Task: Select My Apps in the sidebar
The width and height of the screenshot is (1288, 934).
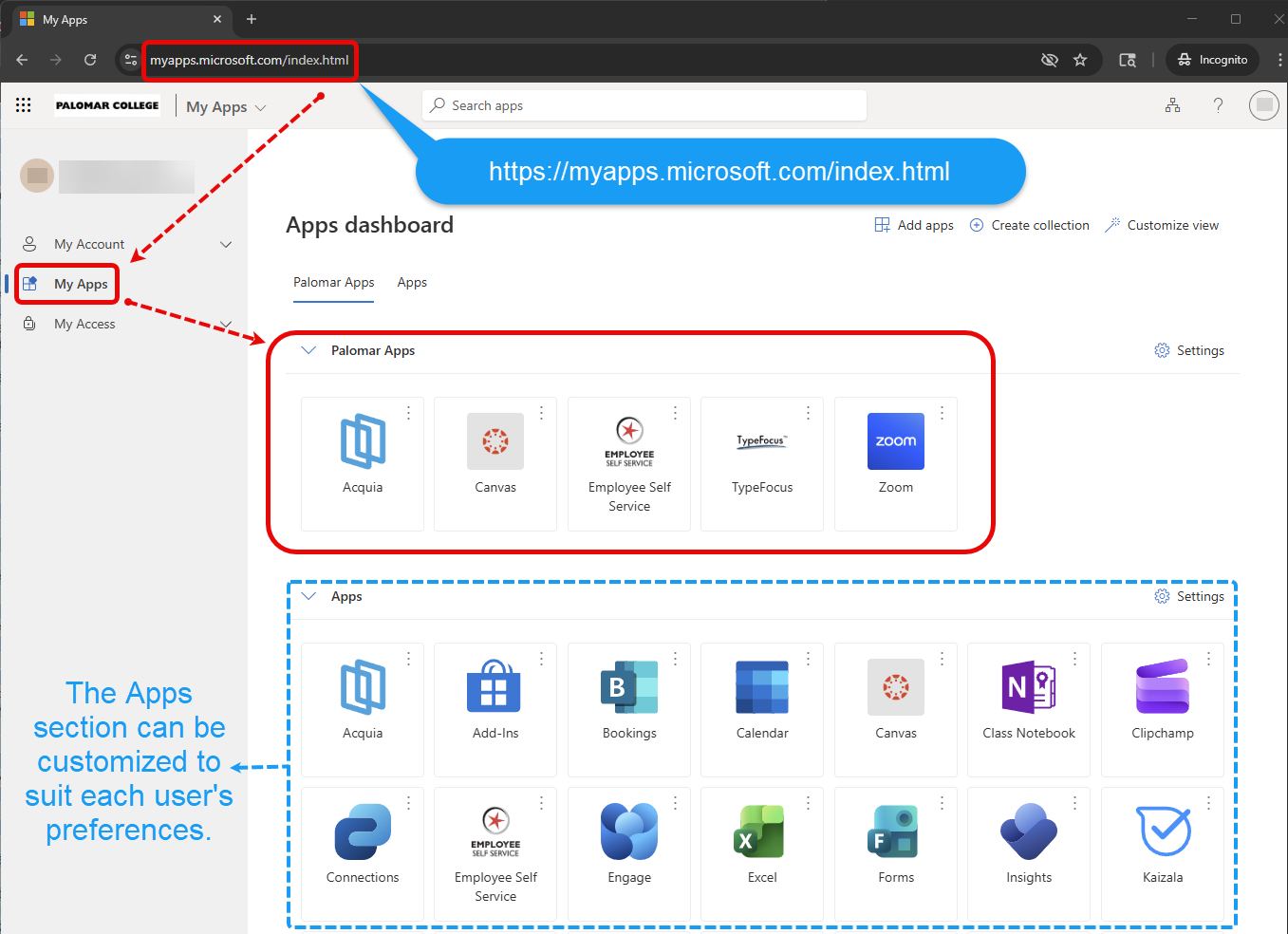Action: pos(80,284)
